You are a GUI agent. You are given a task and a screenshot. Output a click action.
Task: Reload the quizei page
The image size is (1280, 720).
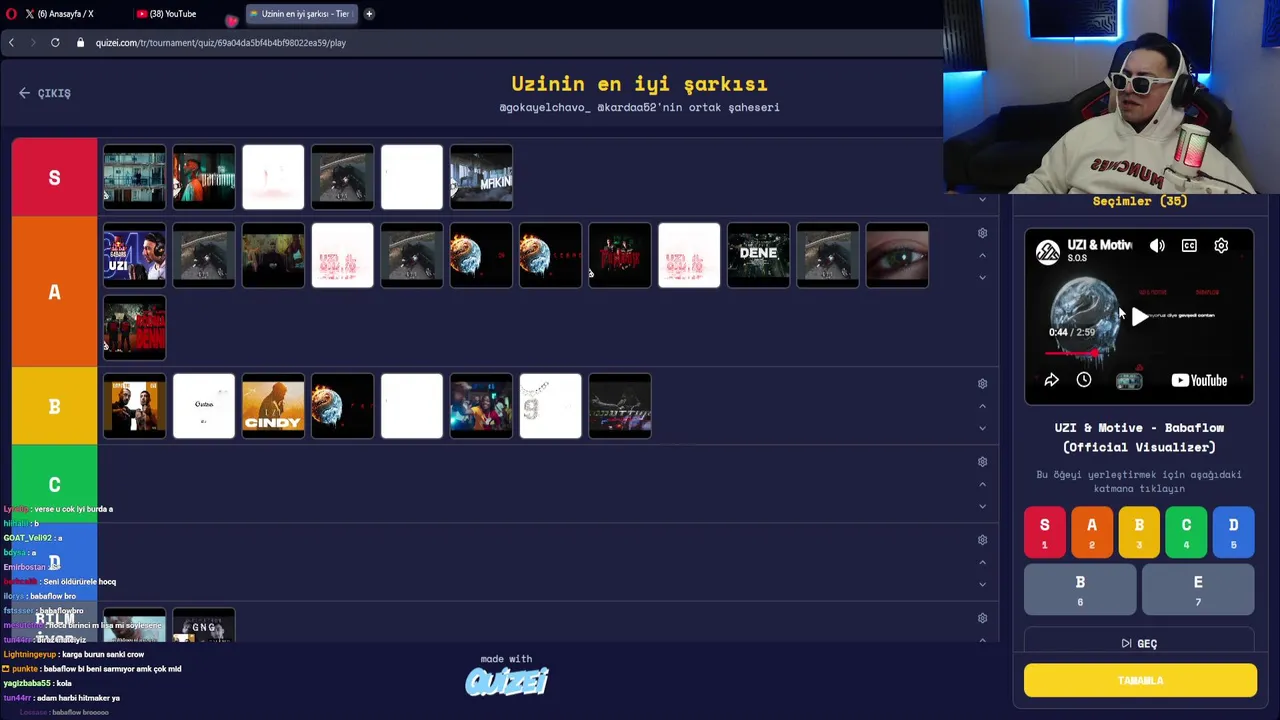pyautogui.click(x=55, y=42)
